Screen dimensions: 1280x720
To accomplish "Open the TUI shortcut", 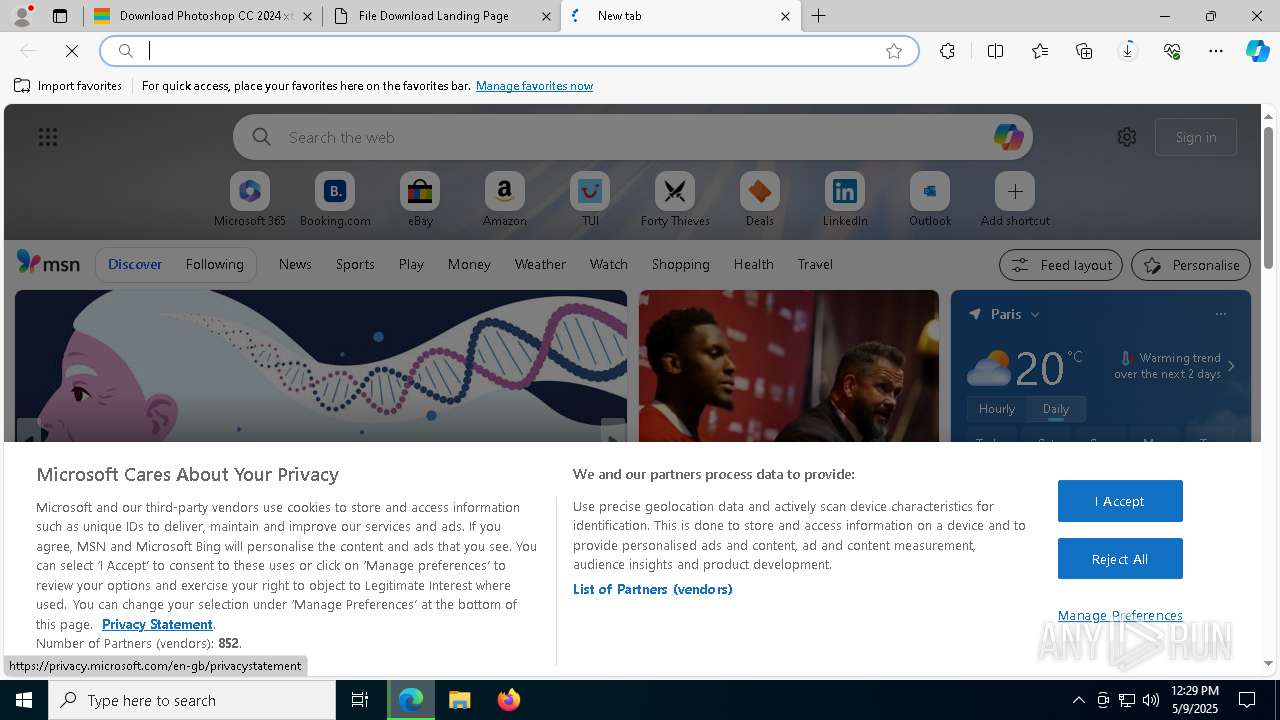I will (x=590, y=200).
